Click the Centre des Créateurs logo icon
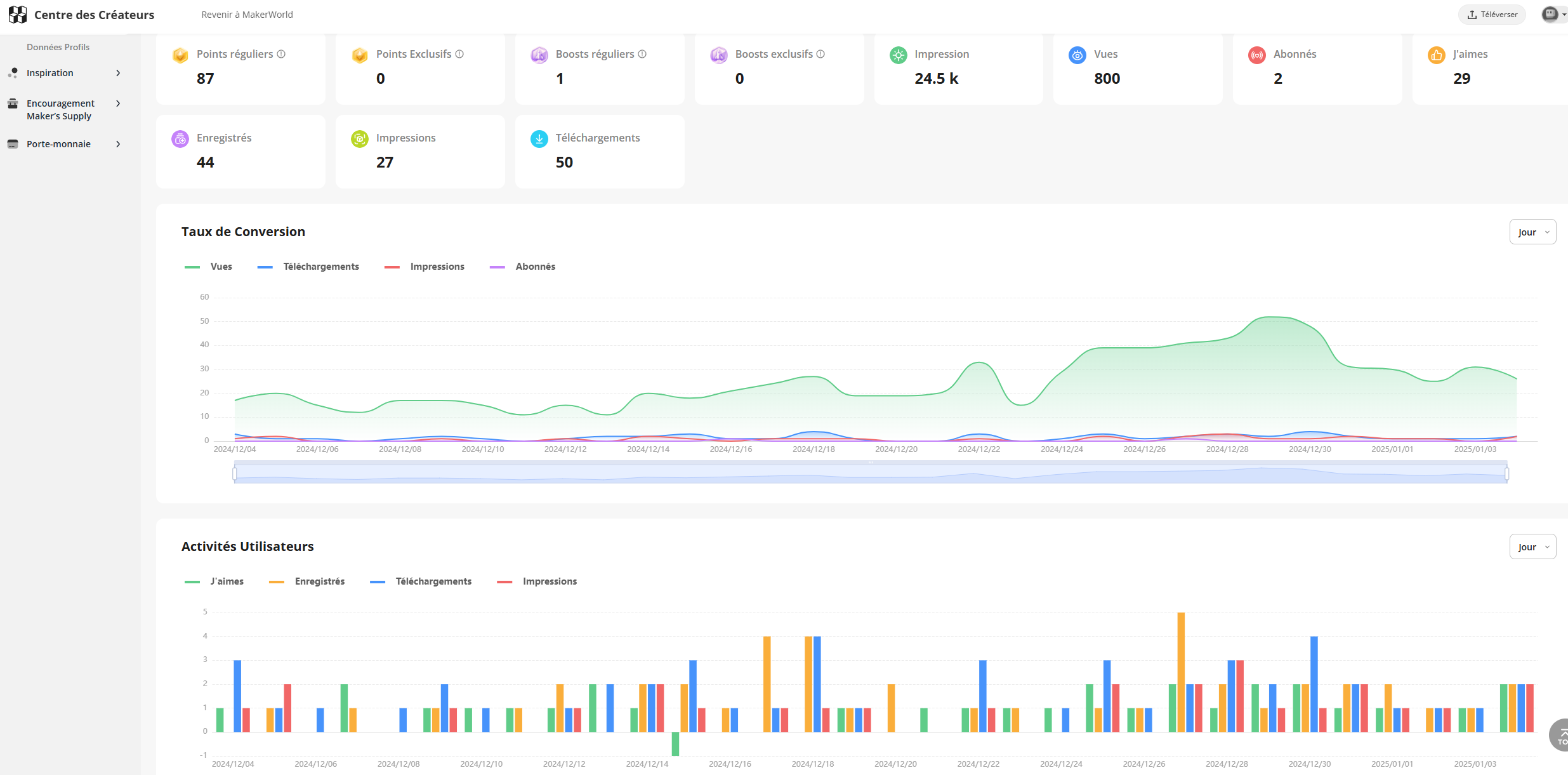 click(17, 14)
